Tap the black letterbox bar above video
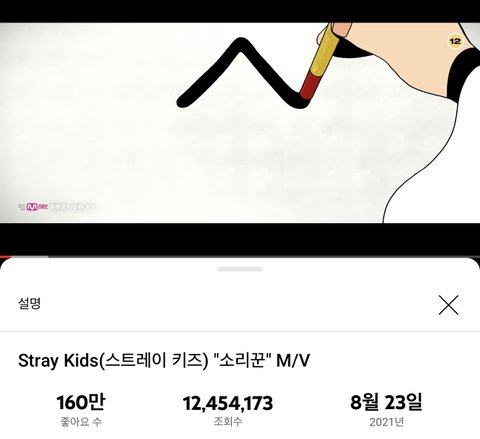The width and height of the screenshot is (480, 439). (x=240, y=11)
